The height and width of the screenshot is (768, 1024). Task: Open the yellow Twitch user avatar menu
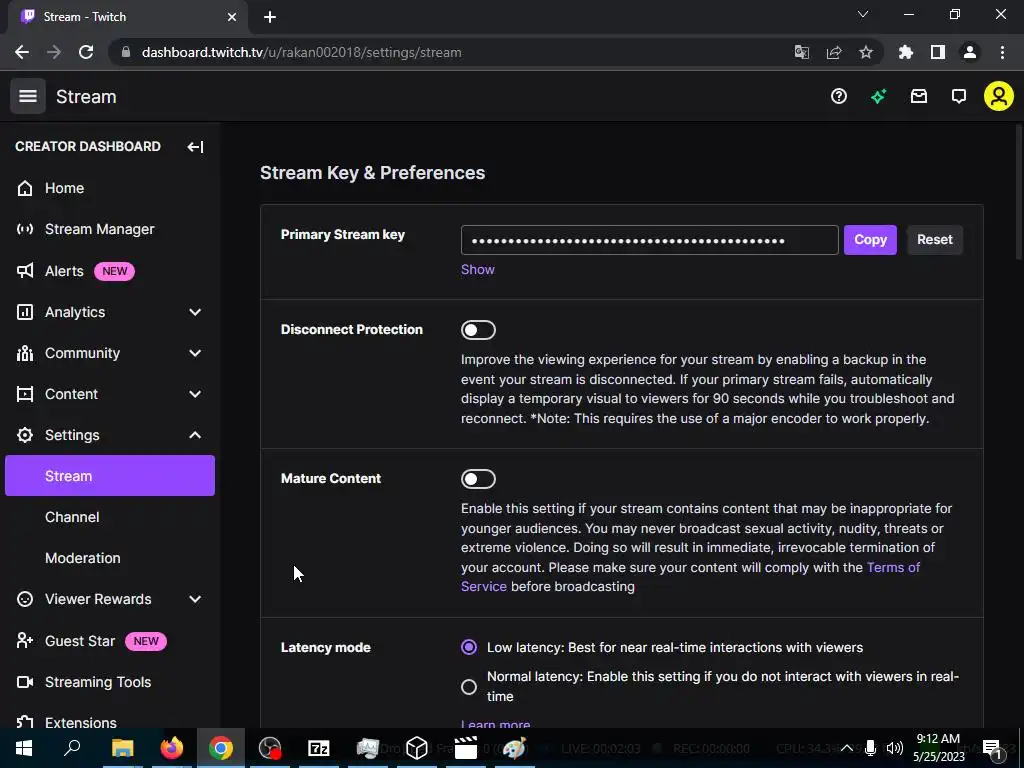(999, 97)
